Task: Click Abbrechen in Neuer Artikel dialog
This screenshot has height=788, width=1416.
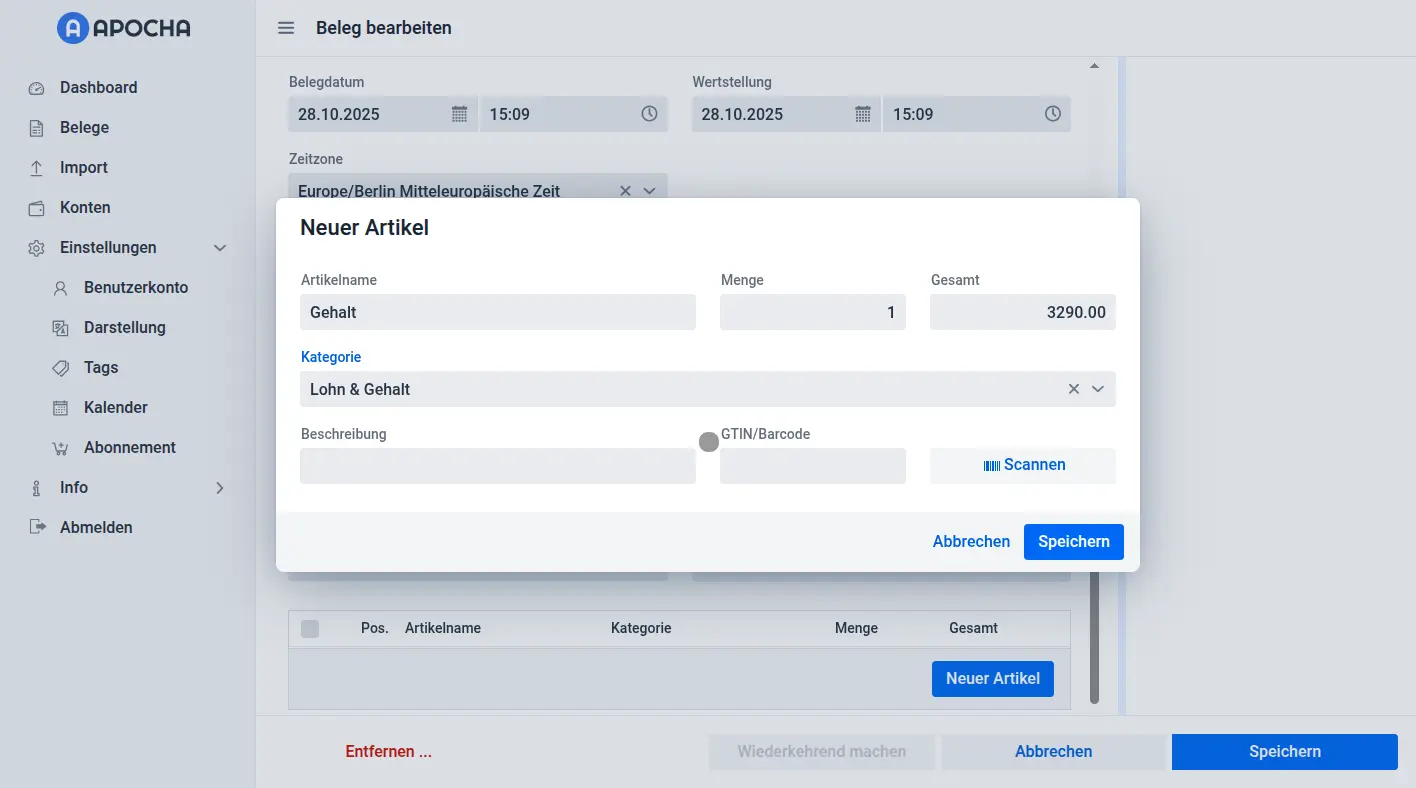Action: [971, 542]
